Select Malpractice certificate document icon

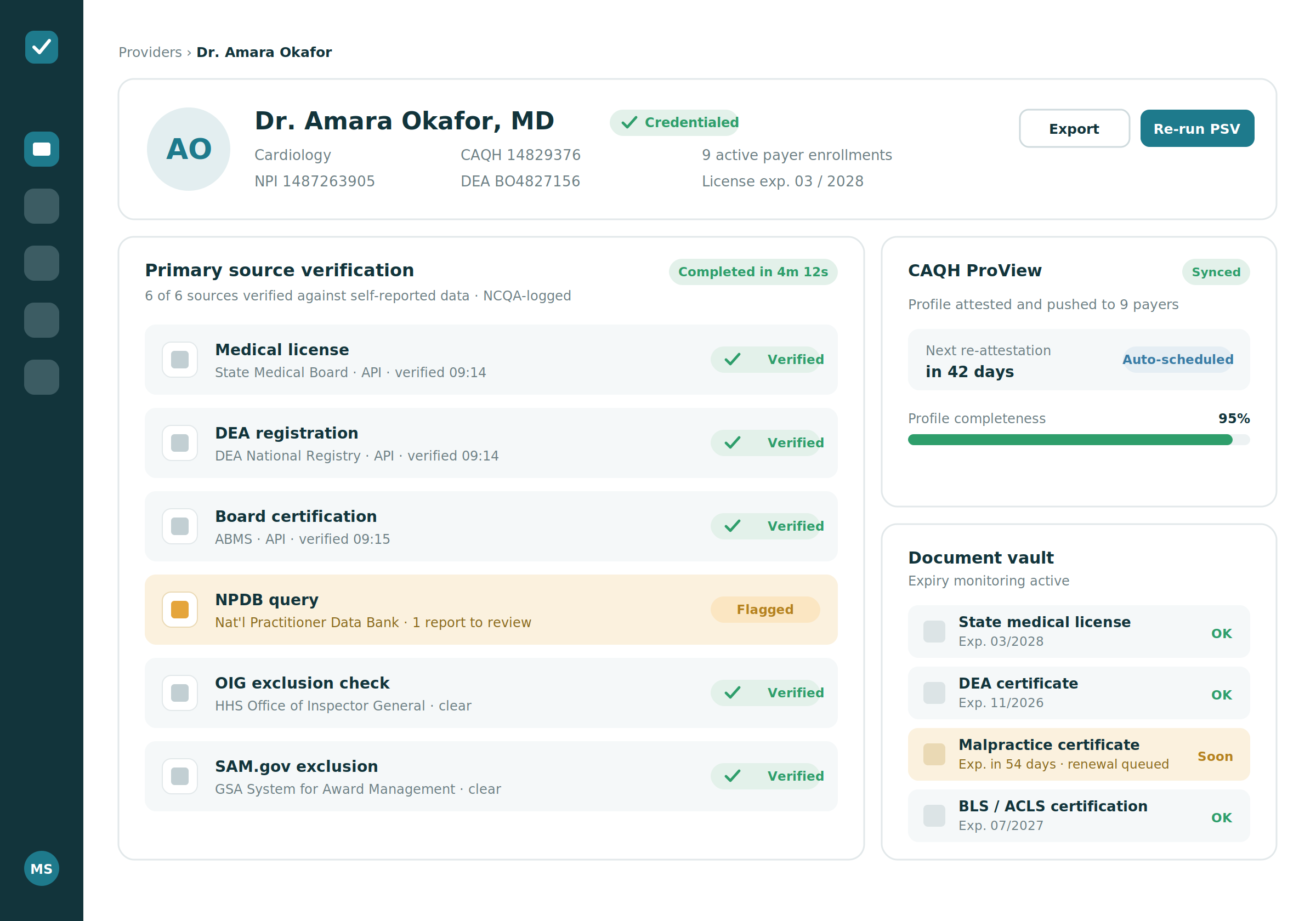(934, 754)
